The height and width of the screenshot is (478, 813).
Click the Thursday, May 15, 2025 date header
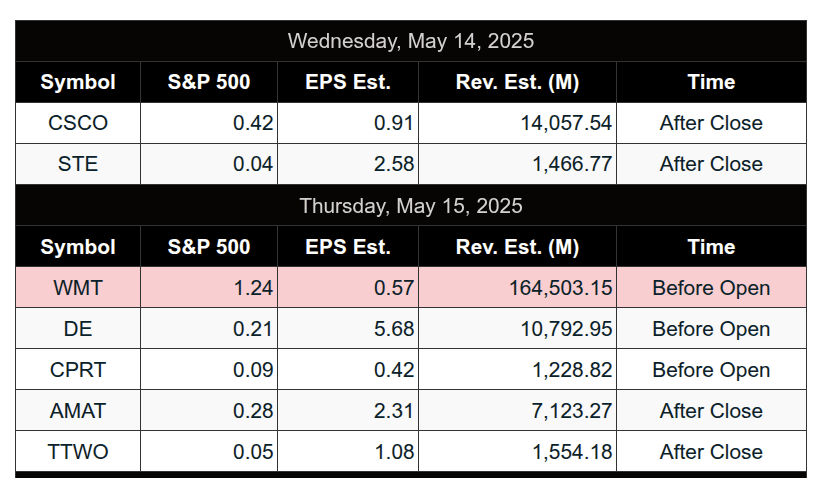(410, 206)
